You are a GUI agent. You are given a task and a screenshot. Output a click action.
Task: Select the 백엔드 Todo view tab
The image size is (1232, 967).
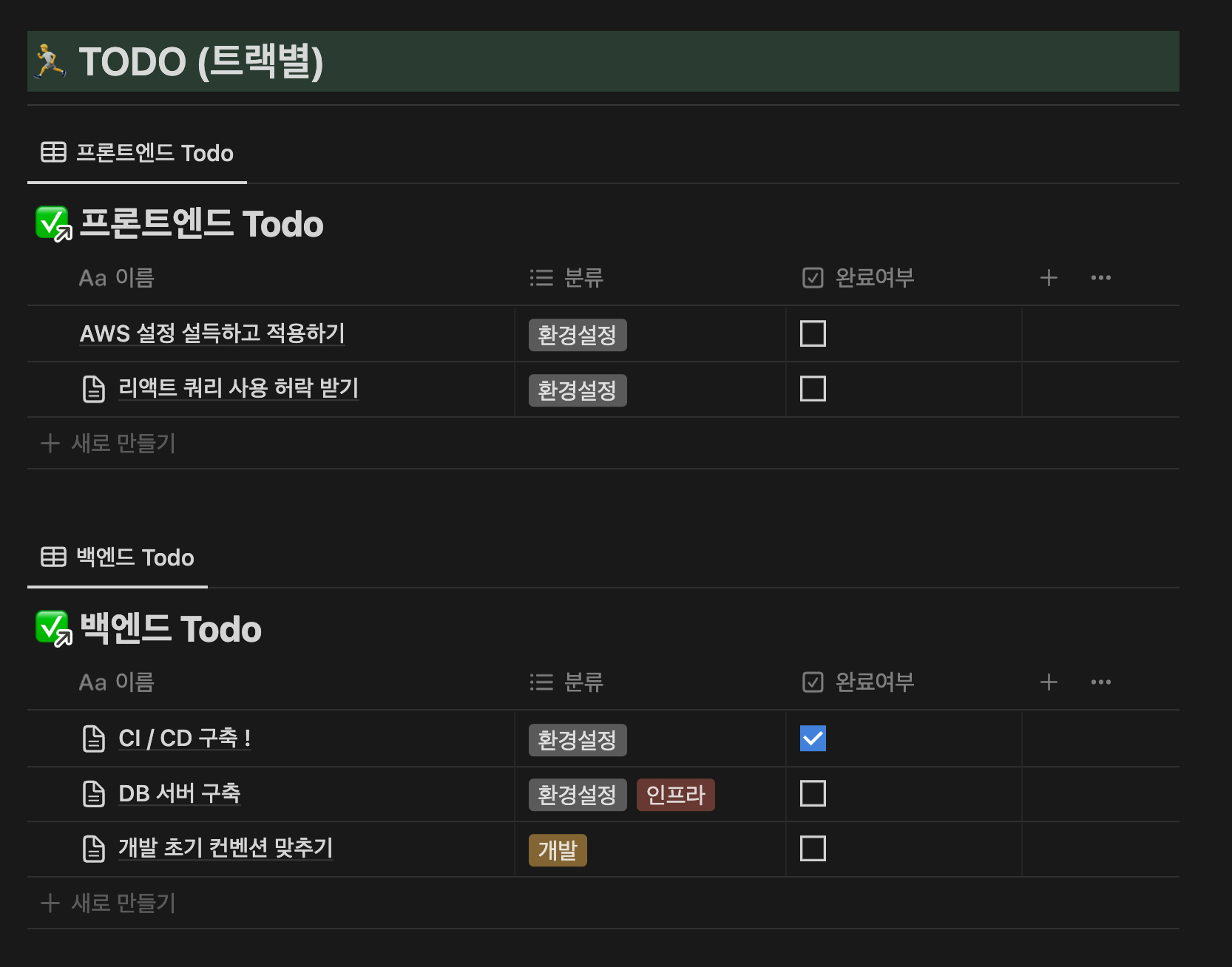coord(118,557)
